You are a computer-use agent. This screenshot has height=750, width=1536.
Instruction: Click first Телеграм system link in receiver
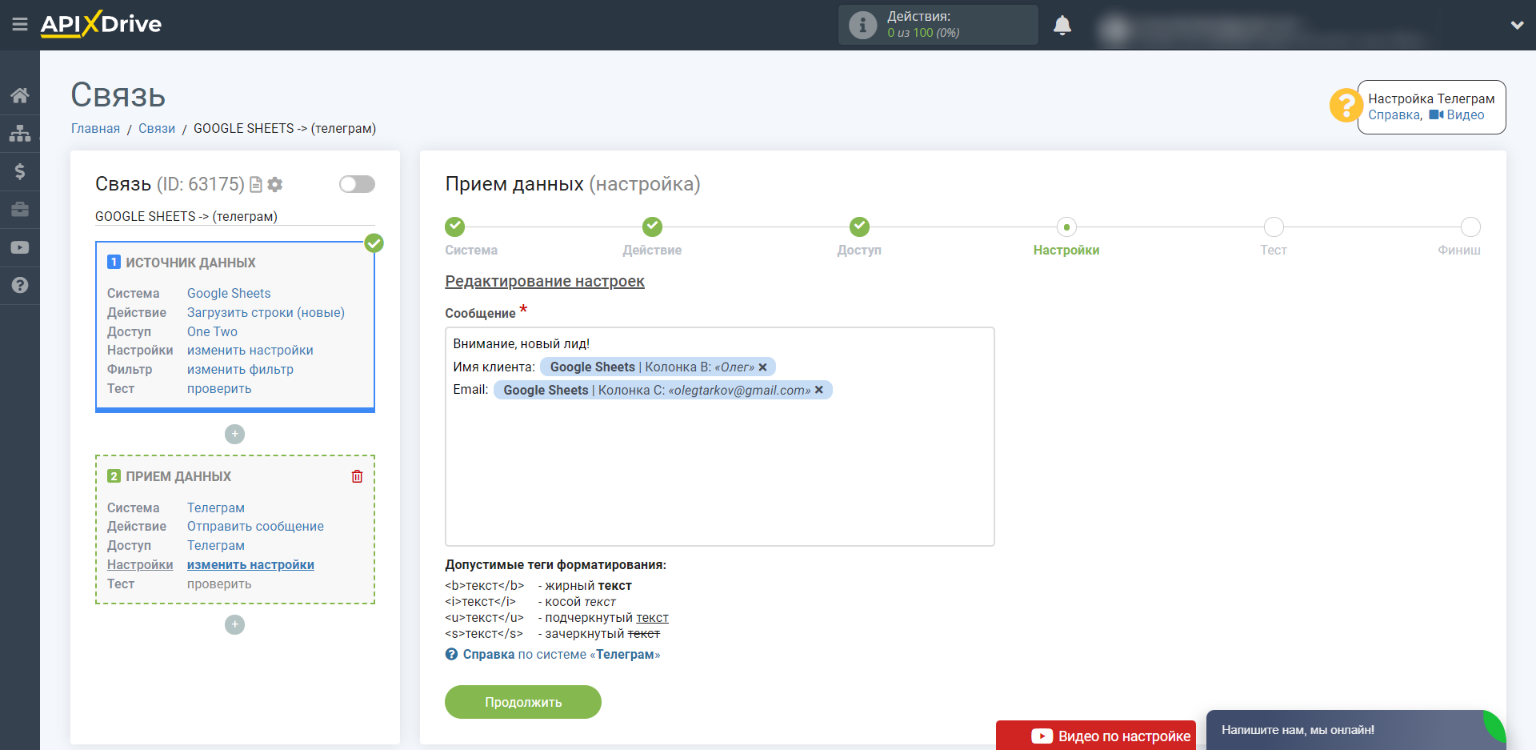[216, 507]
